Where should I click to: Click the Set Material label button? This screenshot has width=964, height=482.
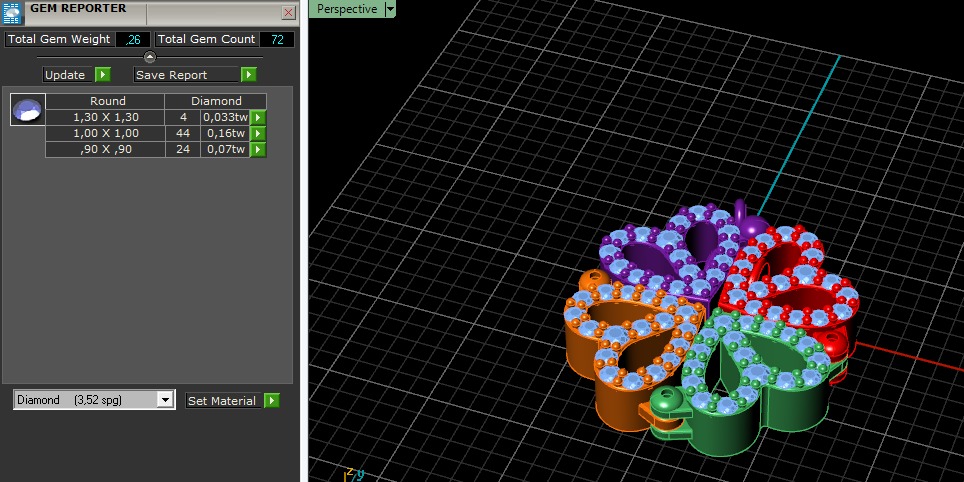point(224,401)
